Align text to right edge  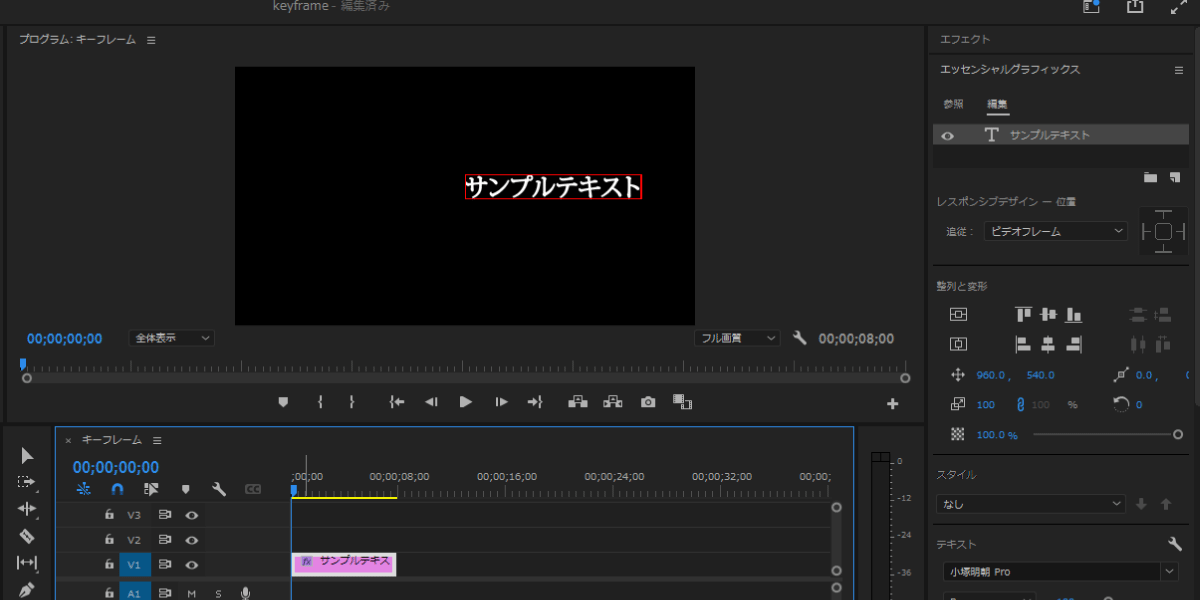(x=1074, y=344)
